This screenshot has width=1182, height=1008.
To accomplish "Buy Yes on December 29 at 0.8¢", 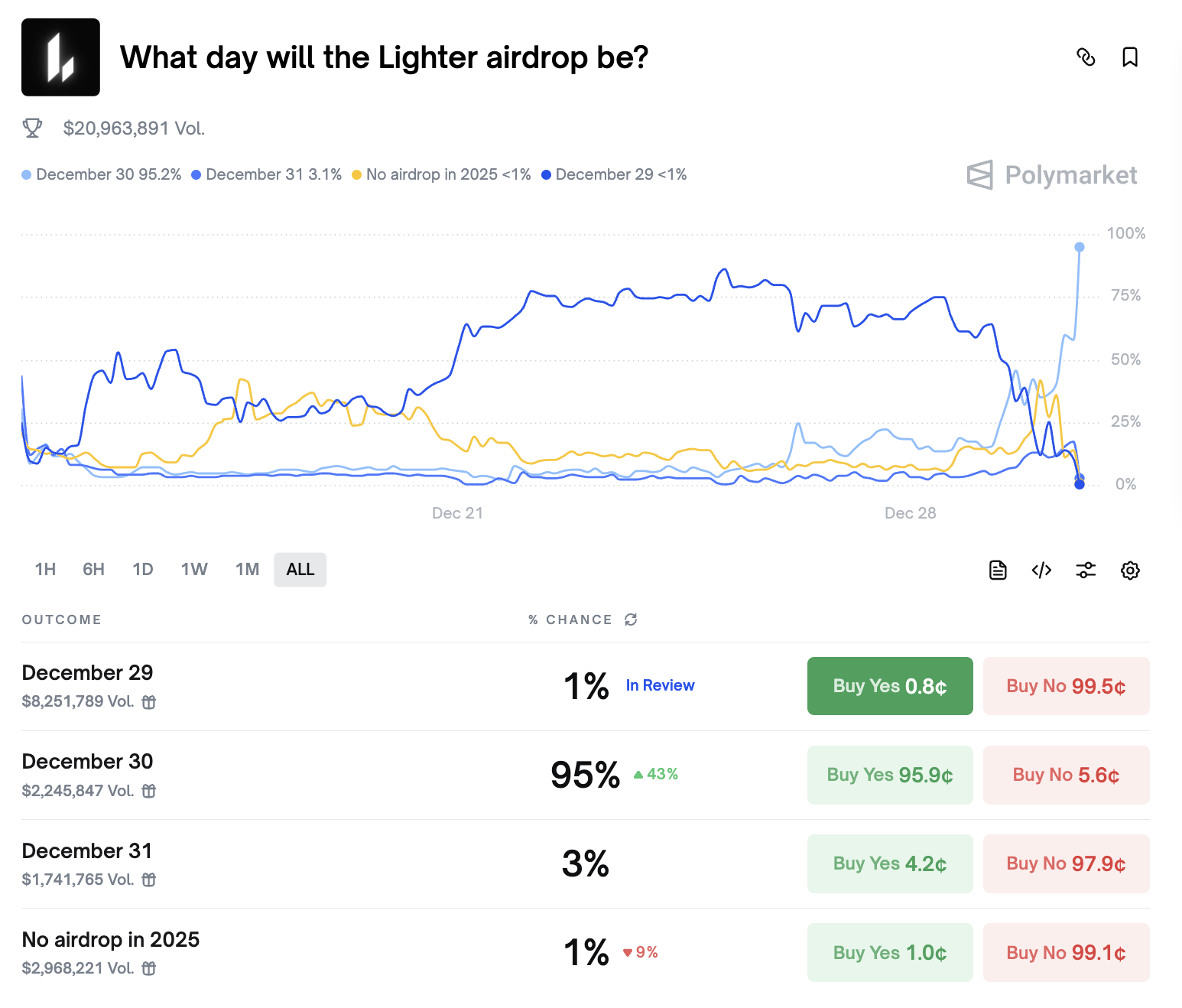I will (890, 686).
